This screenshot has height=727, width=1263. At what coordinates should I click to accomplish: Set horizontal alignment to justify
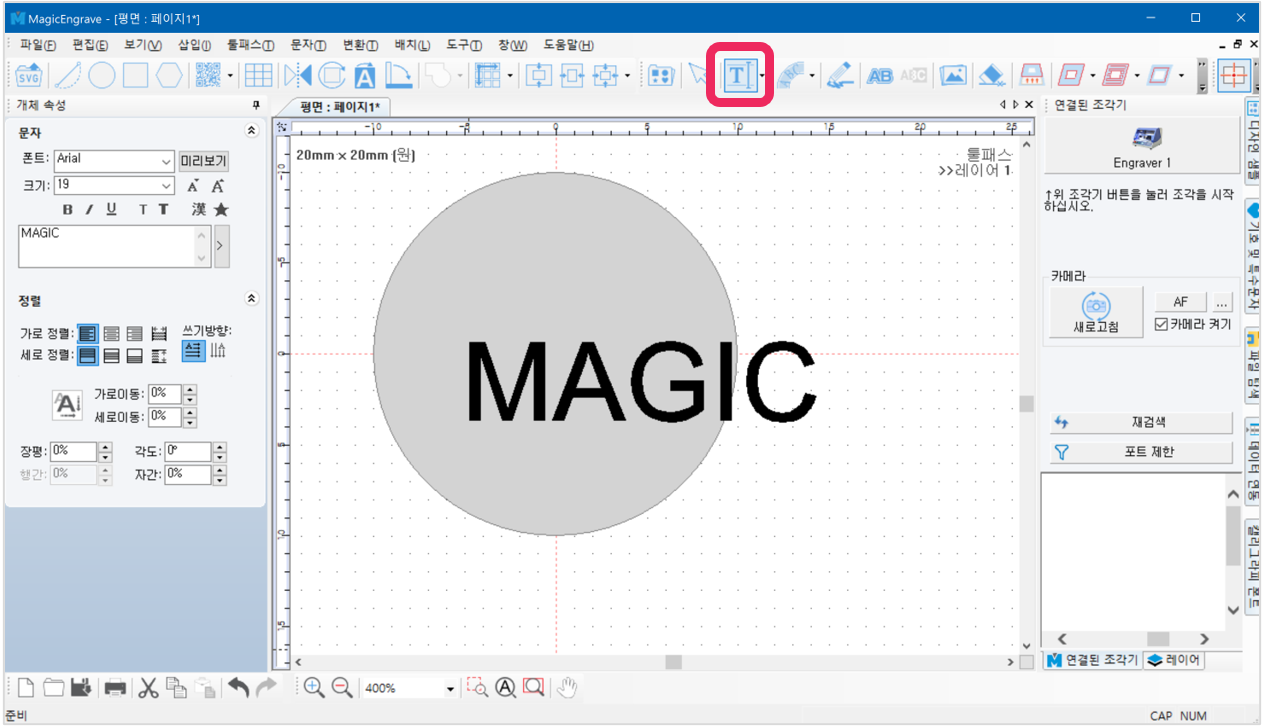point(159,333)
